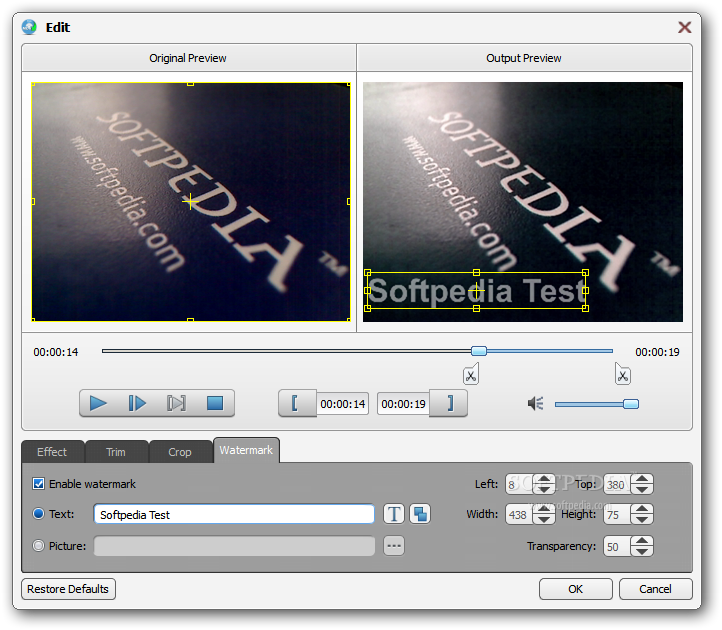
Task: Open the watermark color picker icon
Action: coord(420,514)
